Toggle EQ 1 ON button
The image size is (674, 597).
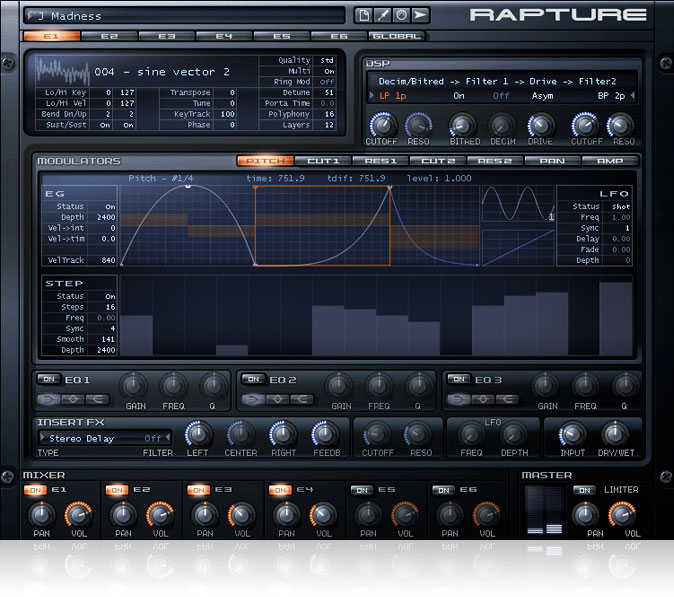[x=49, y=379]
